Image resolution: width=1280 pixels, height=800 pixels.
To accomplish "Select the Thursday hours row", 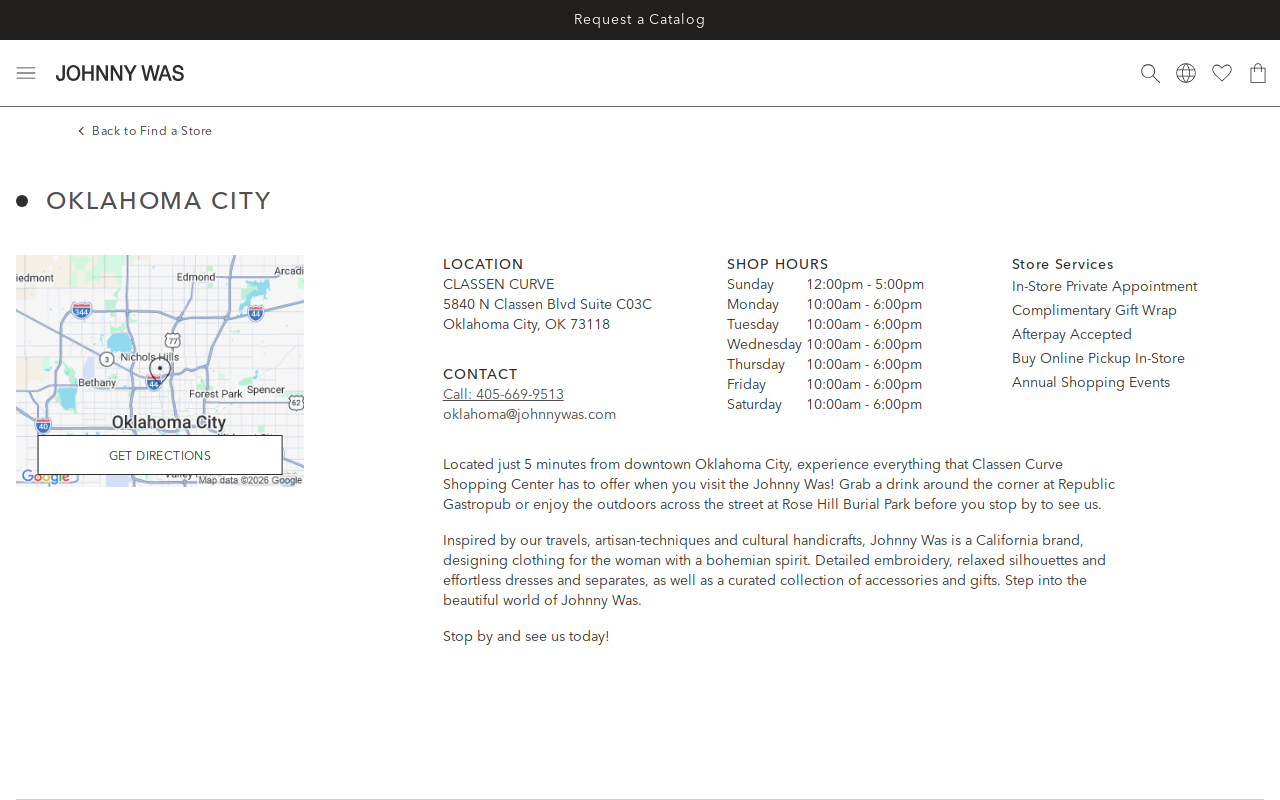I will (x=824, y=365).
